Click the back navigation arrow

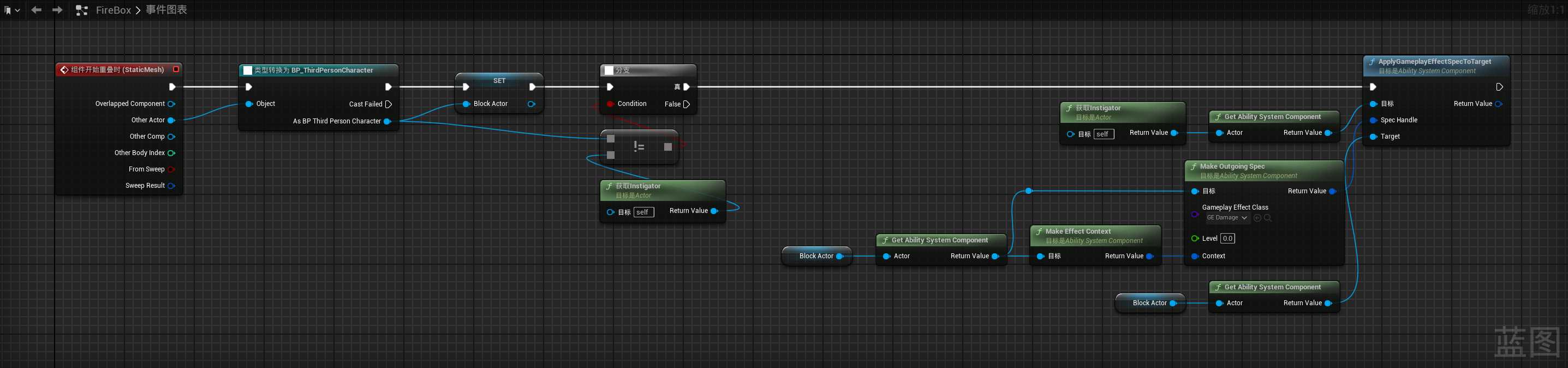click(x=37, y=10)
